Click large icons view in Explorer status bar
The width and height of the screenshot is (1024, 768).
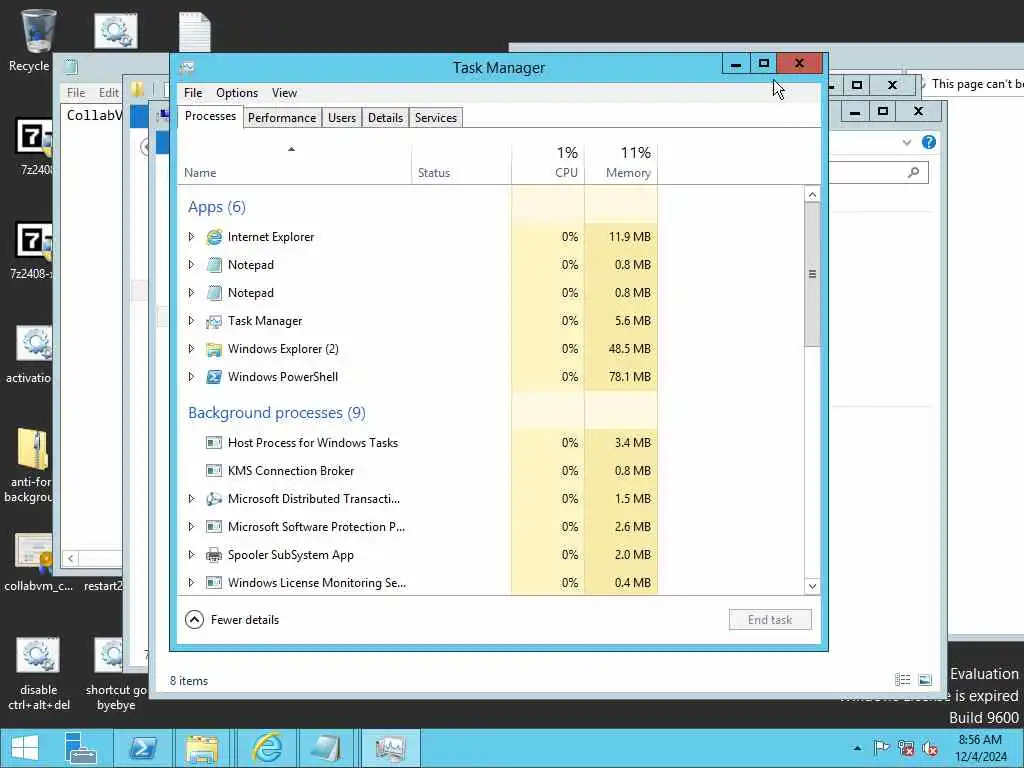(925, 680)
